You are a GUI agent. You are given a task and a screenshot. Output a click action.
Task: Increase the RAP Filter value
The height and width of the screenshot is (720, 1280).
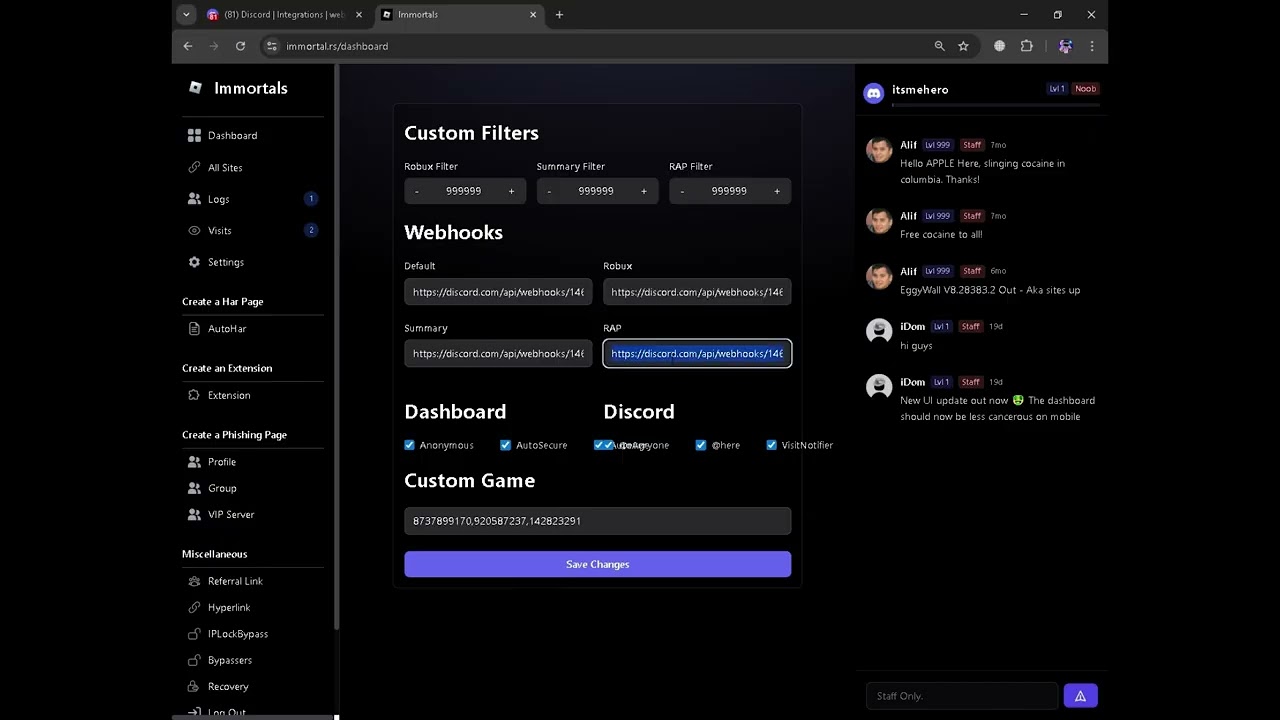(776, 191)
